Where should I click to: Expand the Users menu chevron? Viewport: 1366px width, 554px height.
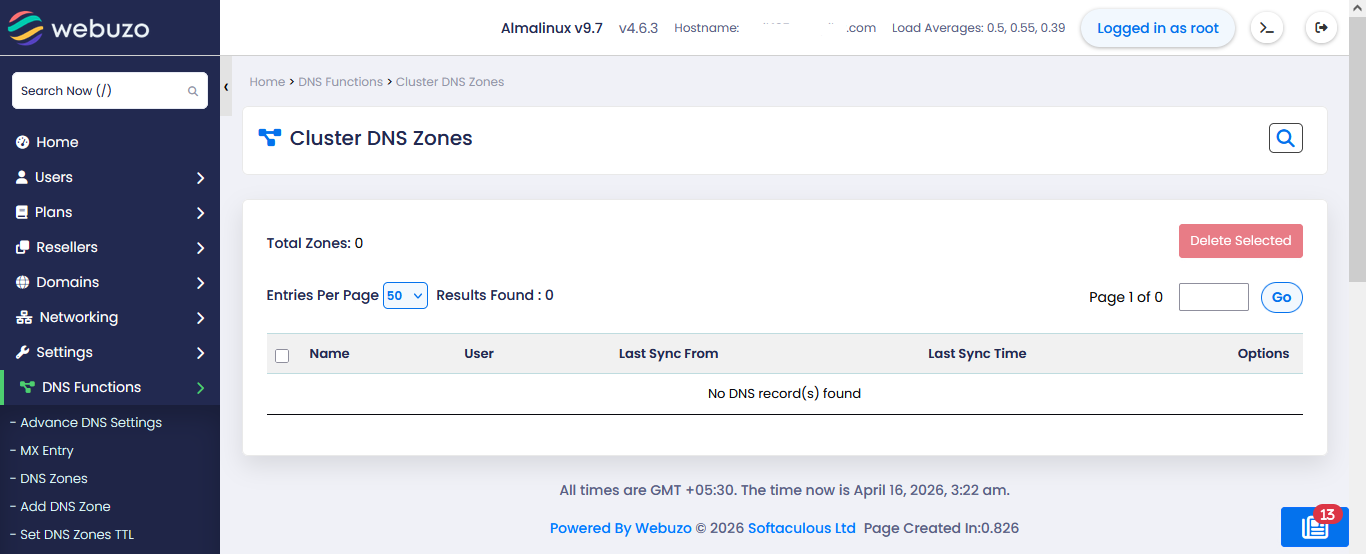click(x=200, y=178)
